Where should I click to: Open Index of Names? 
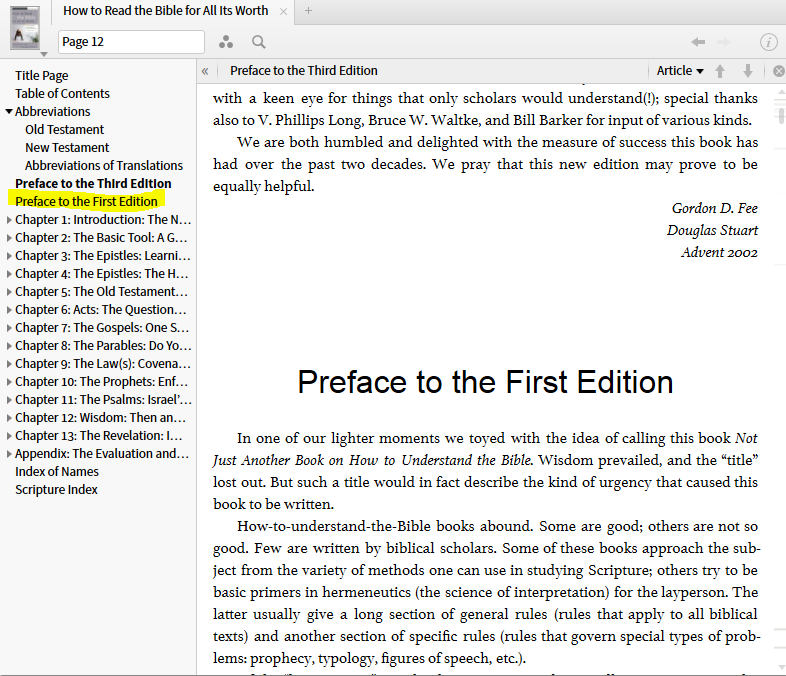57,472
